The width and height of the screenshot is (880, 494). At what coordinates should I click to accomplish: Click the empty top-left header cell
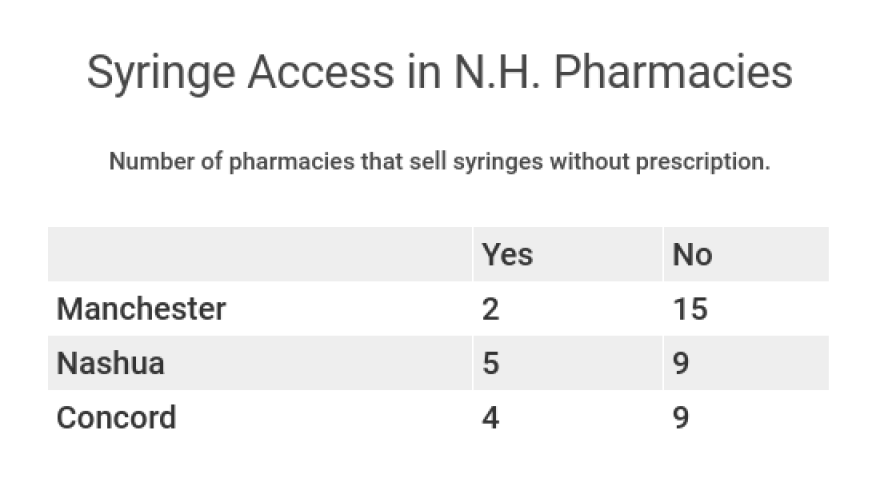[x=260, y=254]
